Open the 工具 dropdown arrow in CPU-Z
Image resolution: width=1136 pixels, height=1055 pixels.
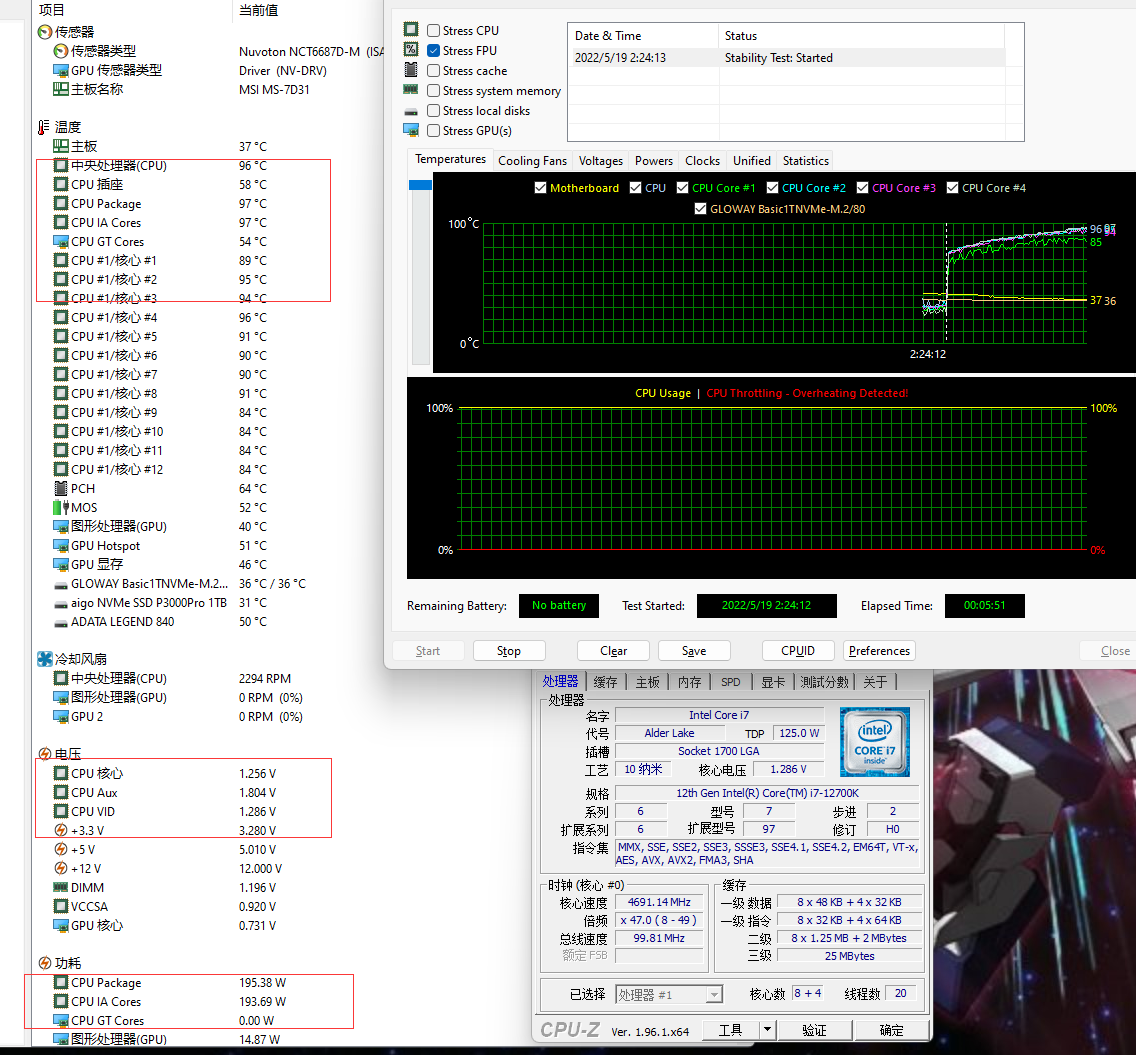tap(767, 1030)
